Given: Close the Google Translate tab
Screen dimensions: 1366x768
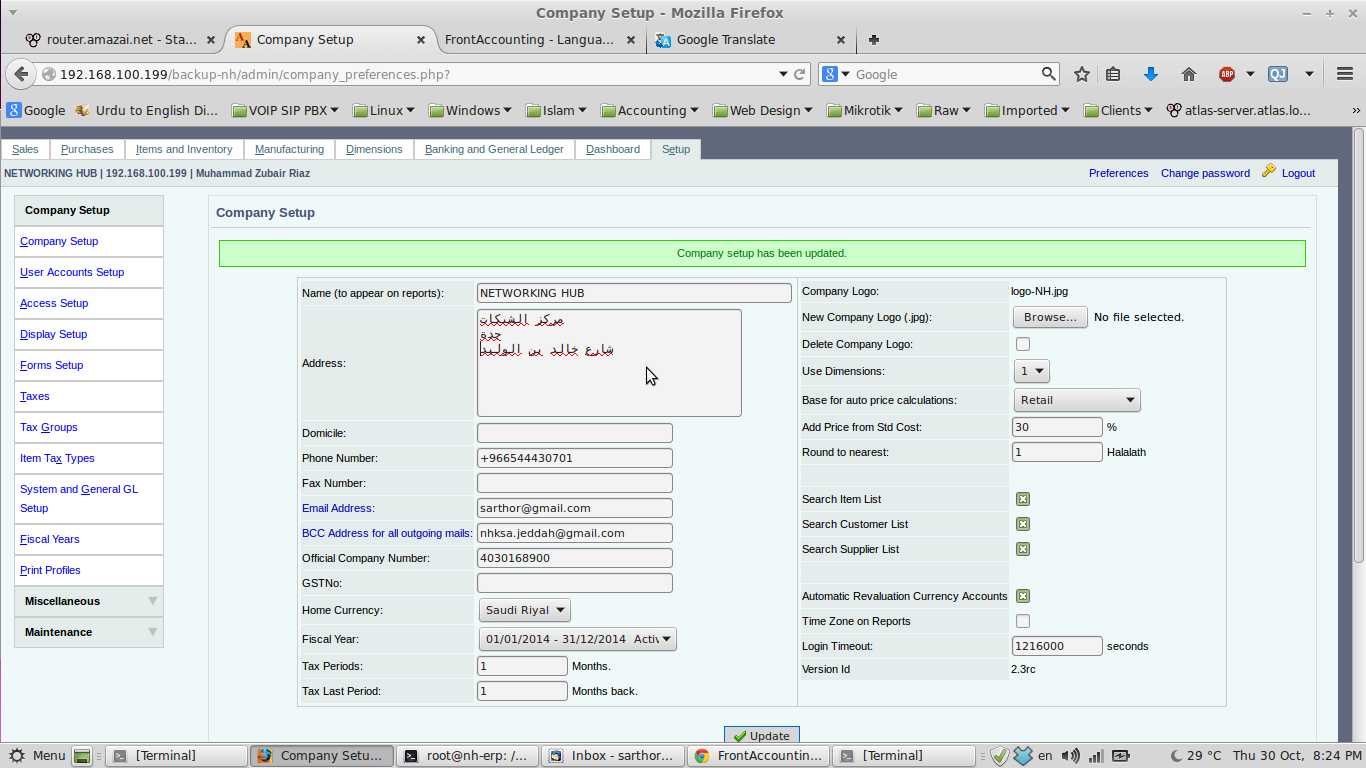Looking at the screenshot, I should tap(841, 40).
